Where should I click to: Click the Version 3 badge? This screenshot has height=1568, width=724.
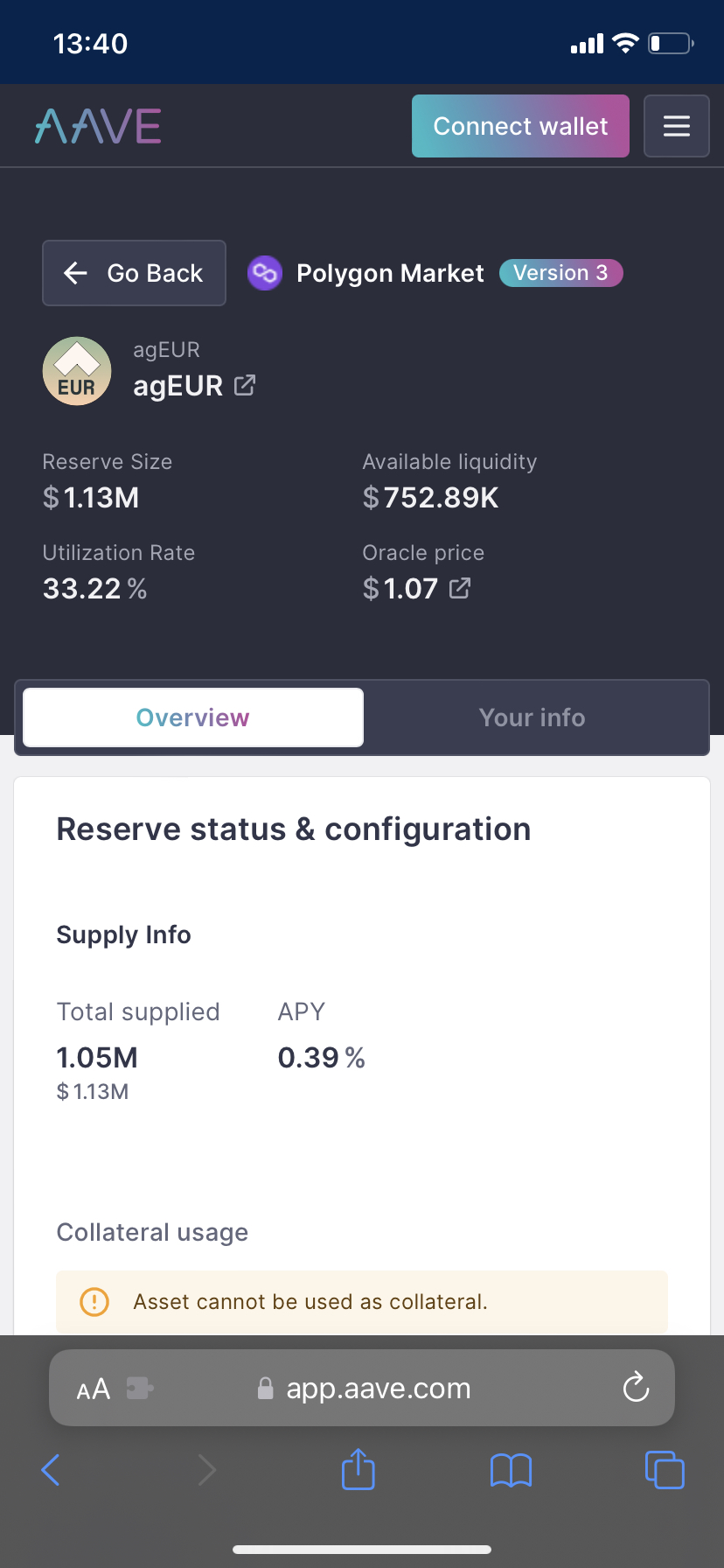coord(560,273)
